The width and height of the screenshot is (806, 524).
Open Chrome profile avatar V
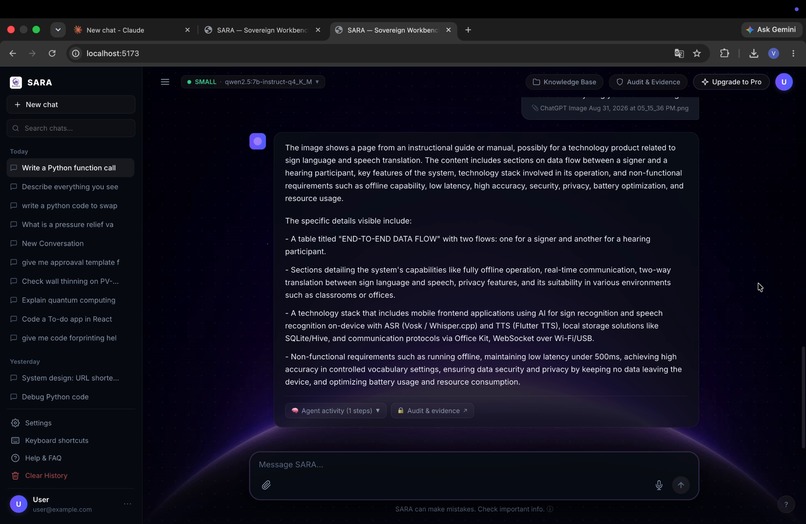point(774,53)
